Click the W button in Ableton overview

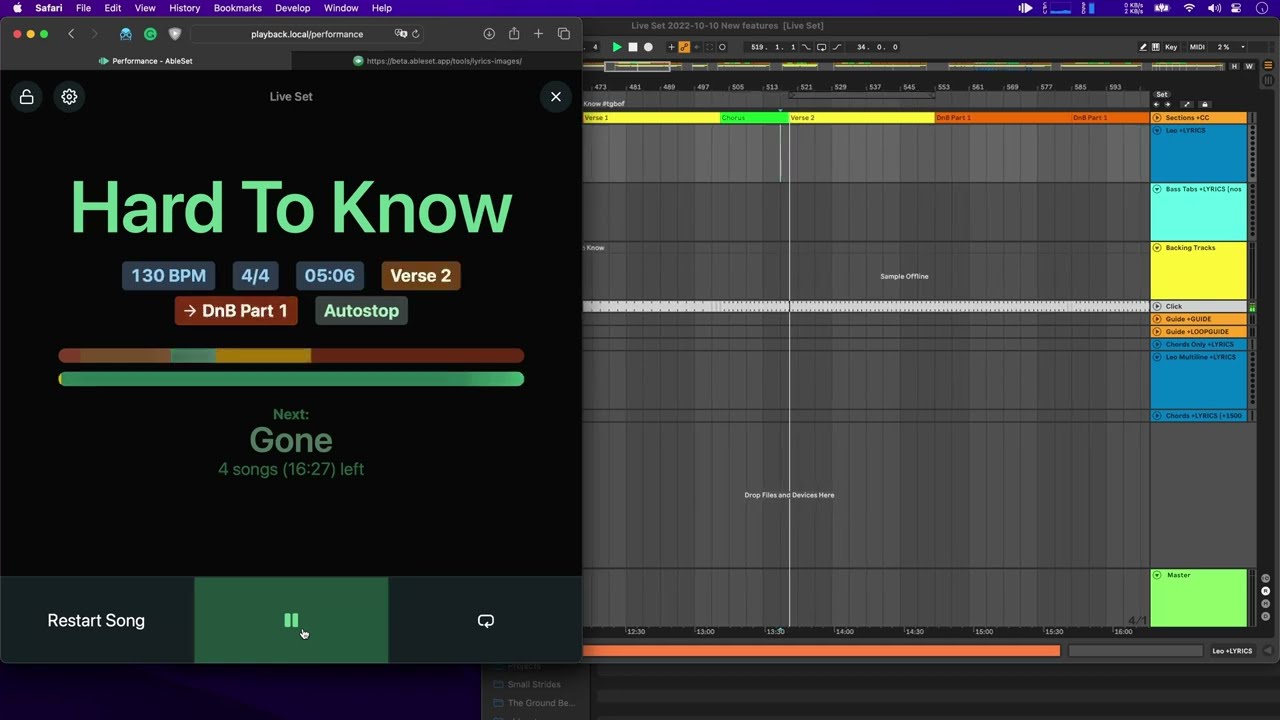tap(1249, 66)
